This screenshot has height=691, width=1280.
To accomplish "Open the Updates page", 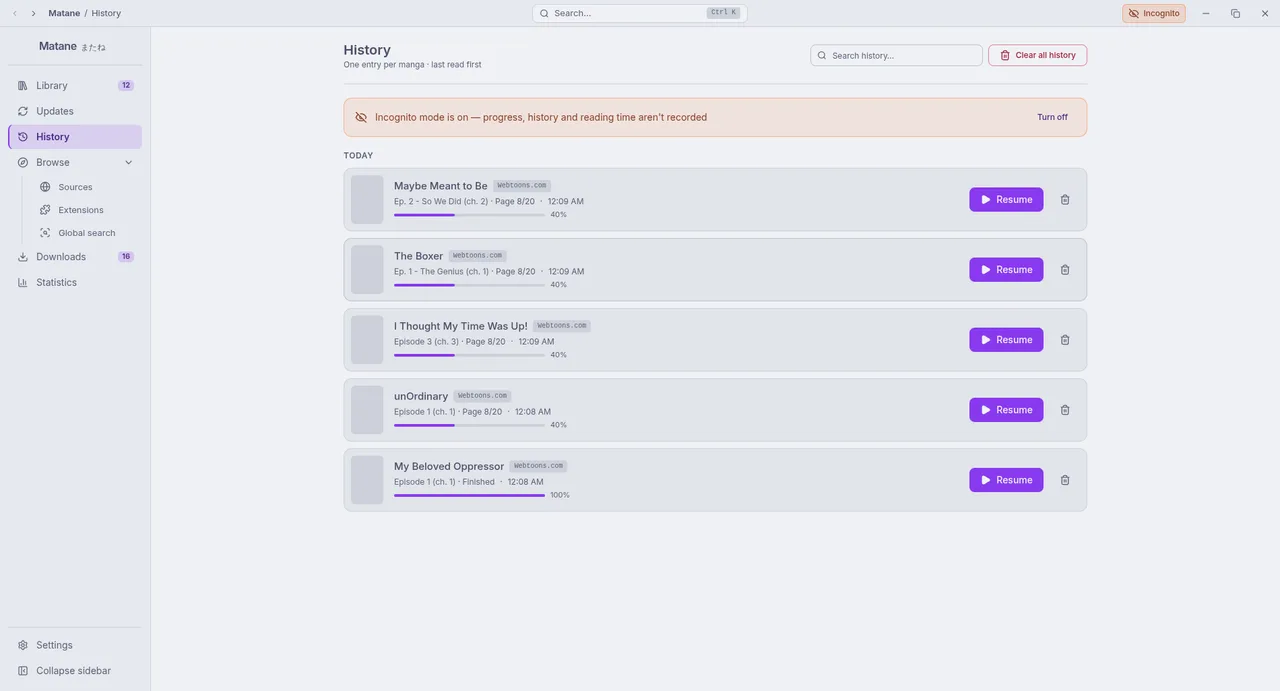I will coord(75,111).
